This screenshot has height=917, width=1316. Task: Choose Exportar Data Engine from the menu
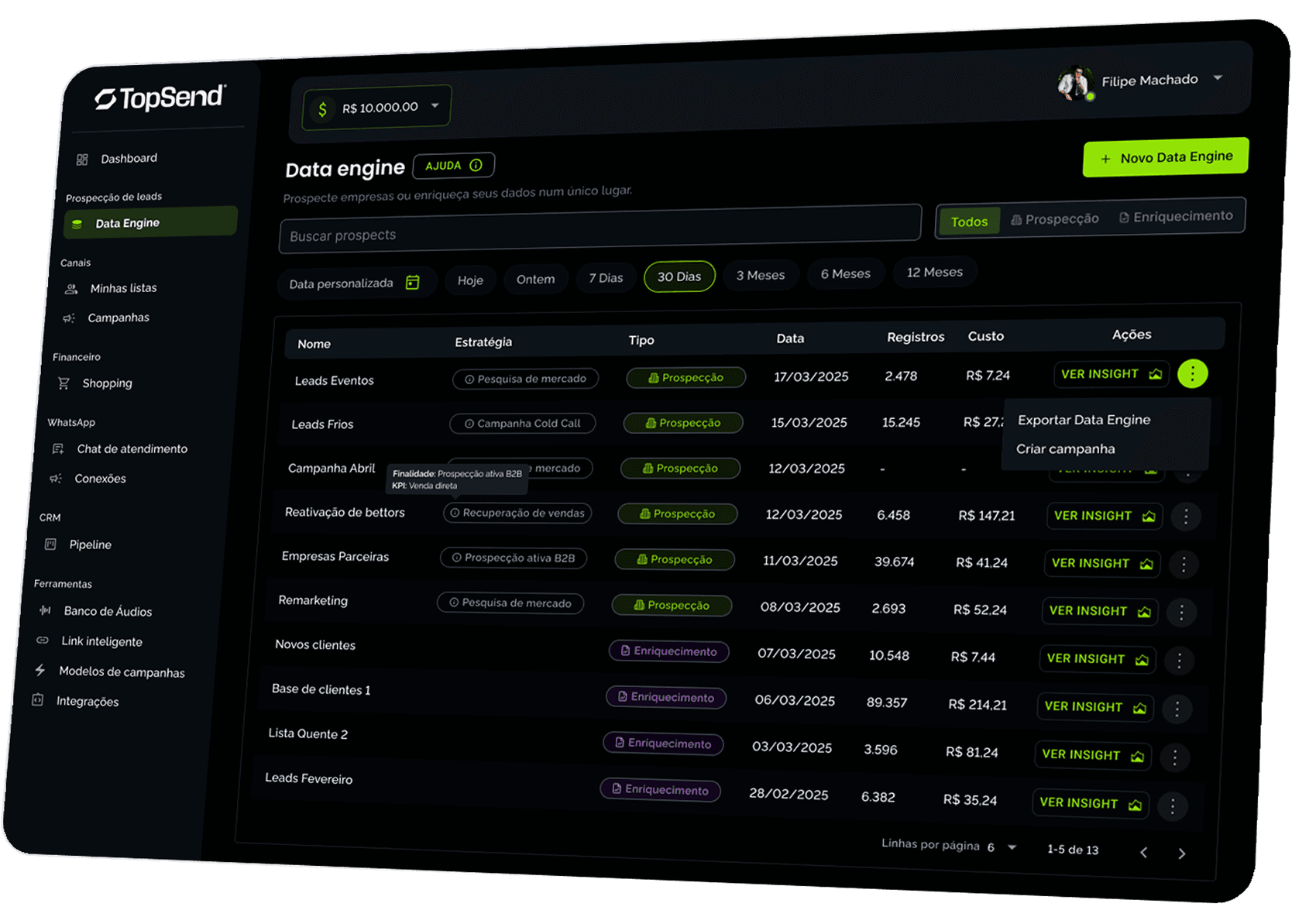pyautogui.click(x=1084, y=419)
